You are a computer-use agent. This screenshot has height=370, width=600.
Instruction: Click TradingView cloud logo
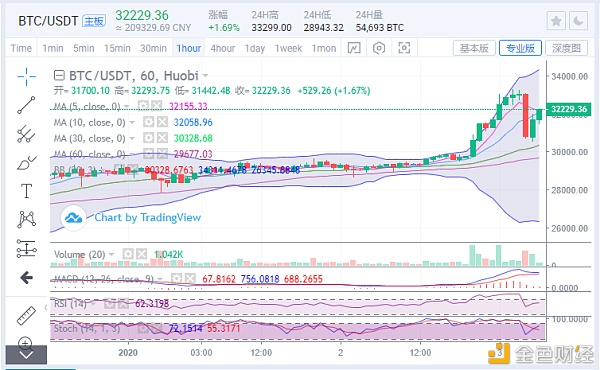tap(73, 218)
